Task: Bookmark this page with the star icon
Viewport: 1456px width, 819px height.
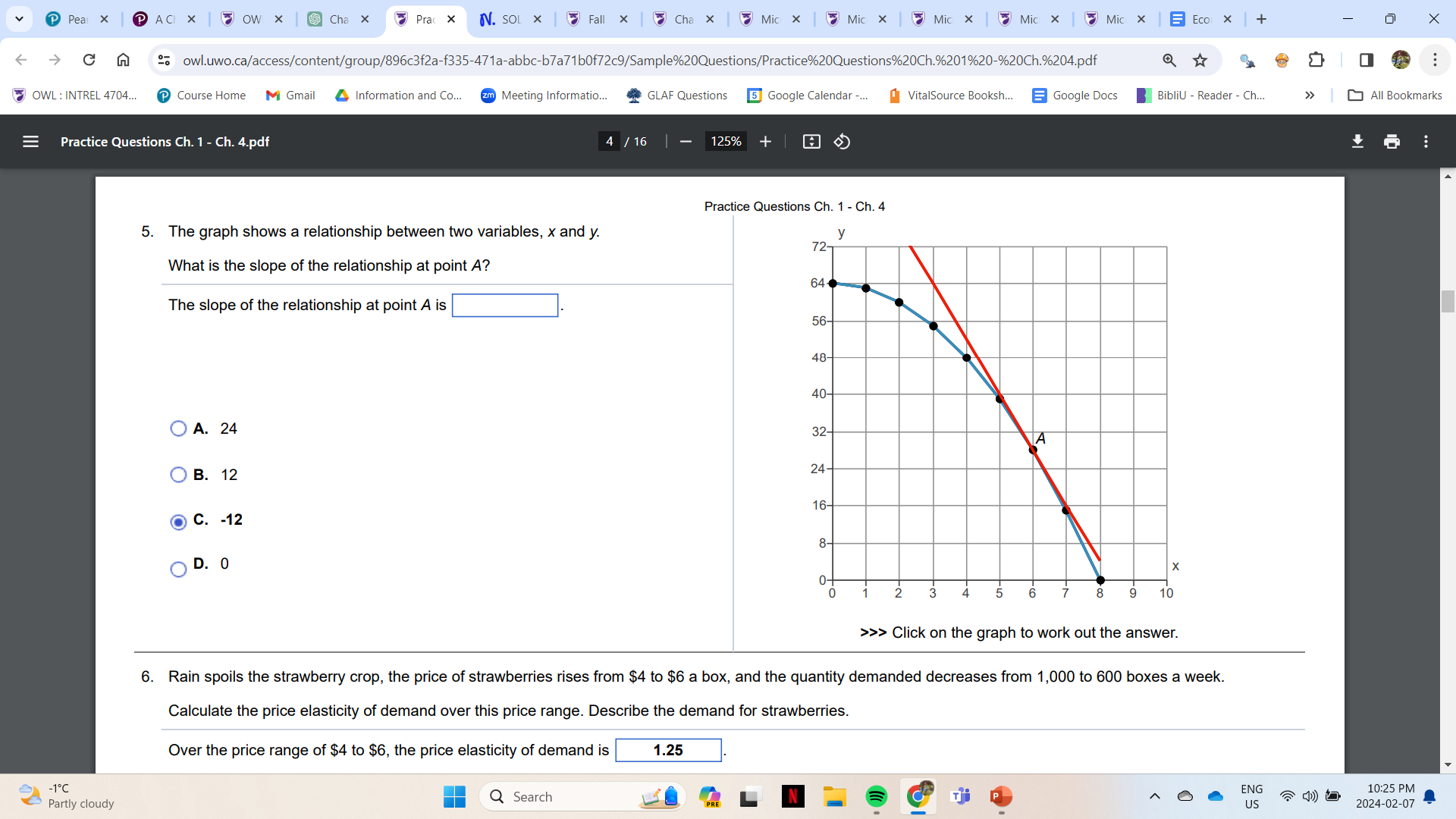Action: click(x=1200, y=60)
